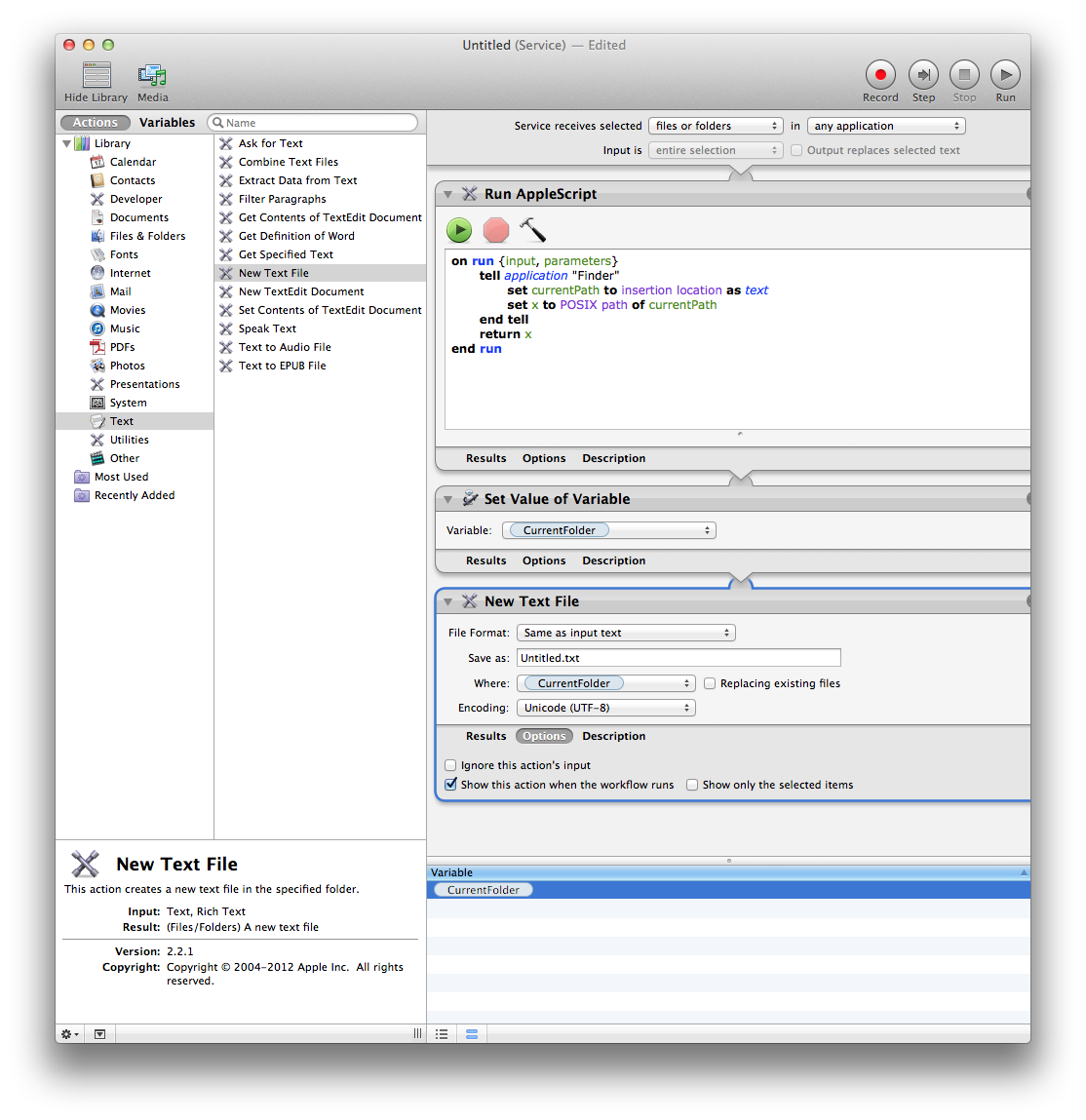Open the Media browser icon

click(152, 75)
